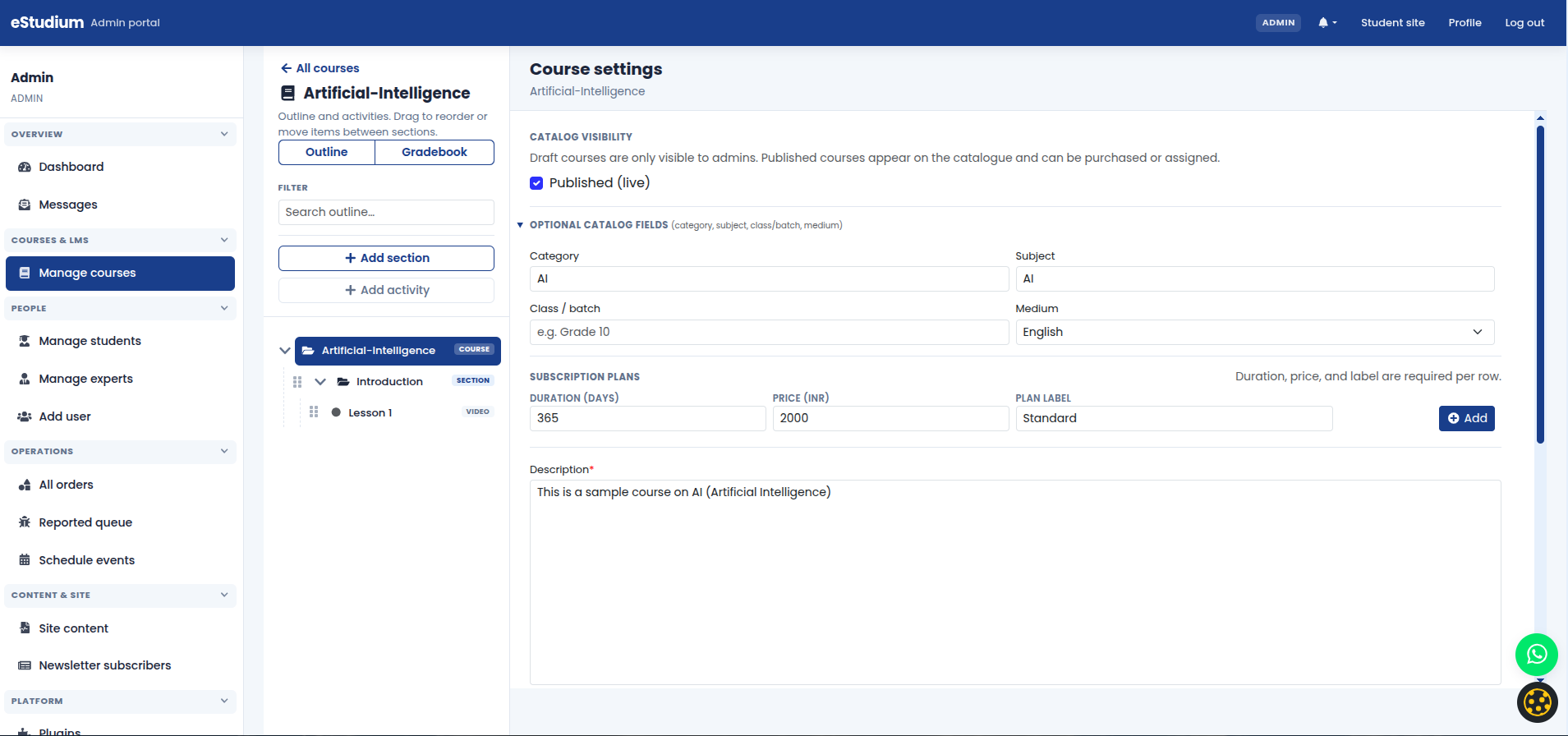Click Log out in top bar
Screen dimensions: 1568x736
coord(1524,23)
